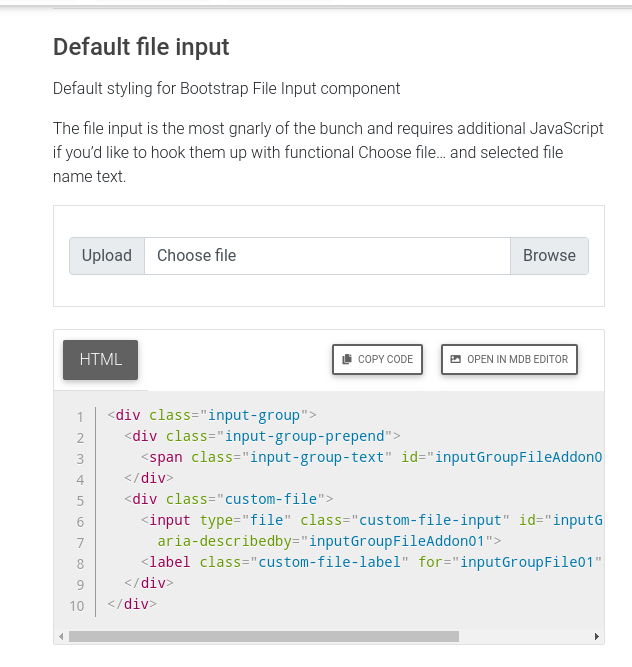Click the left scroll arrow under the code block

60,636
